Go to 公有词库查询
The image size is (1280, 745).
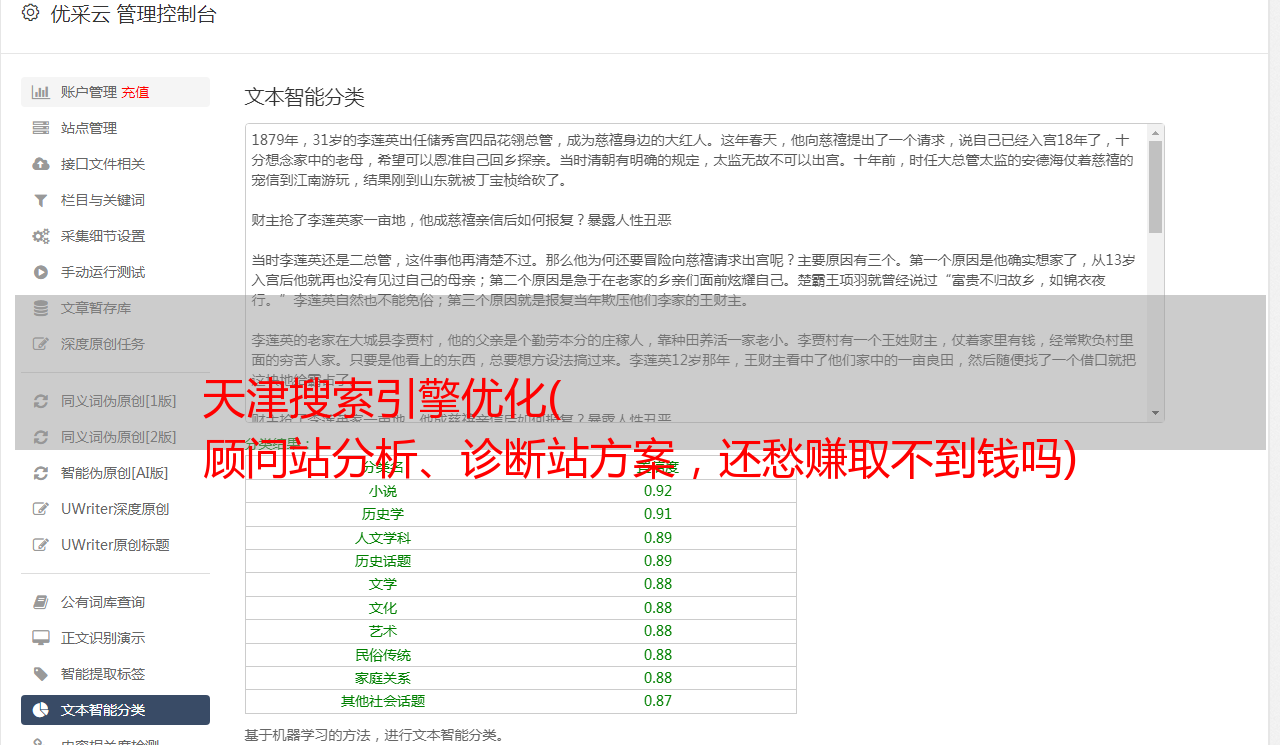(115, 602)
